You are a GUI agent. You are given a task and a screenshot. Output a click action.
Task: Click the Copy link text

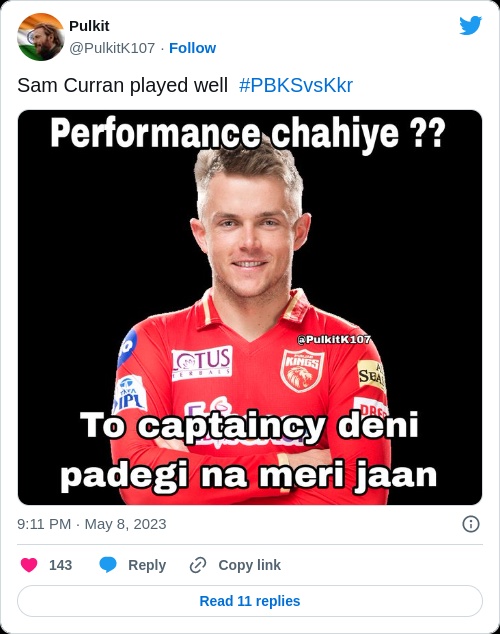coord(249,565)
